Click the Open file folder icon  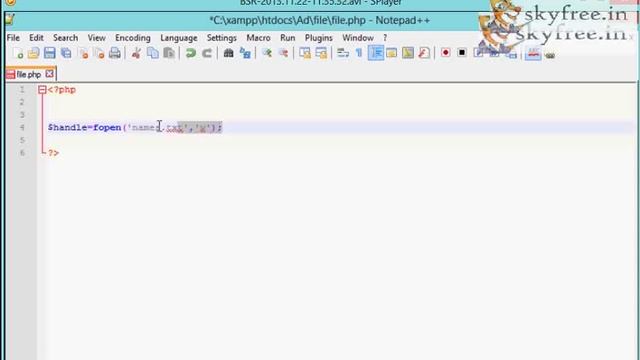click(x=33, y=53)
